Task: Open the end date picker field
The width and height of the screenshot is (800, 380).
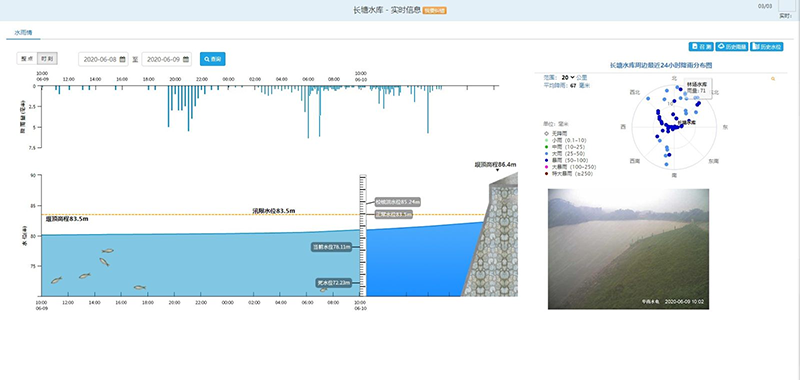Action: [x=166, y=59]
